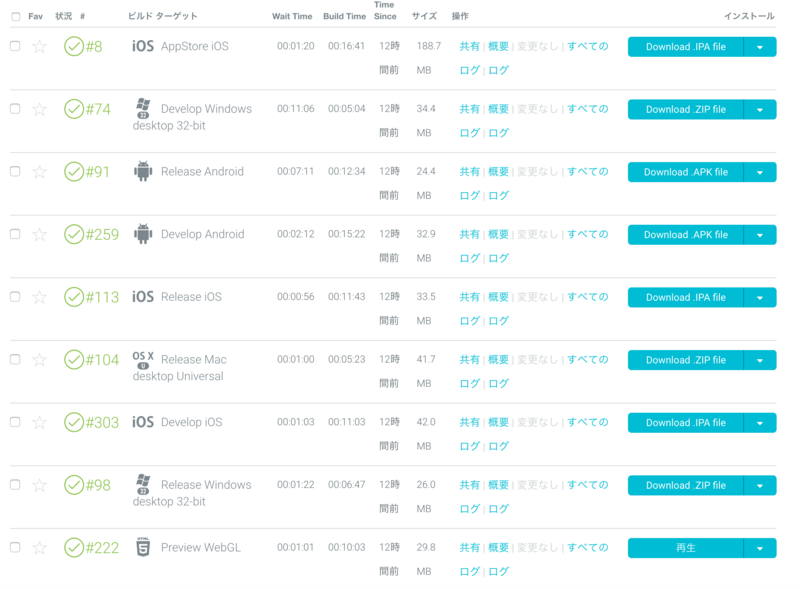Sort by the Build Time column header
Screen dimensions: 800x589
[344, 16]
